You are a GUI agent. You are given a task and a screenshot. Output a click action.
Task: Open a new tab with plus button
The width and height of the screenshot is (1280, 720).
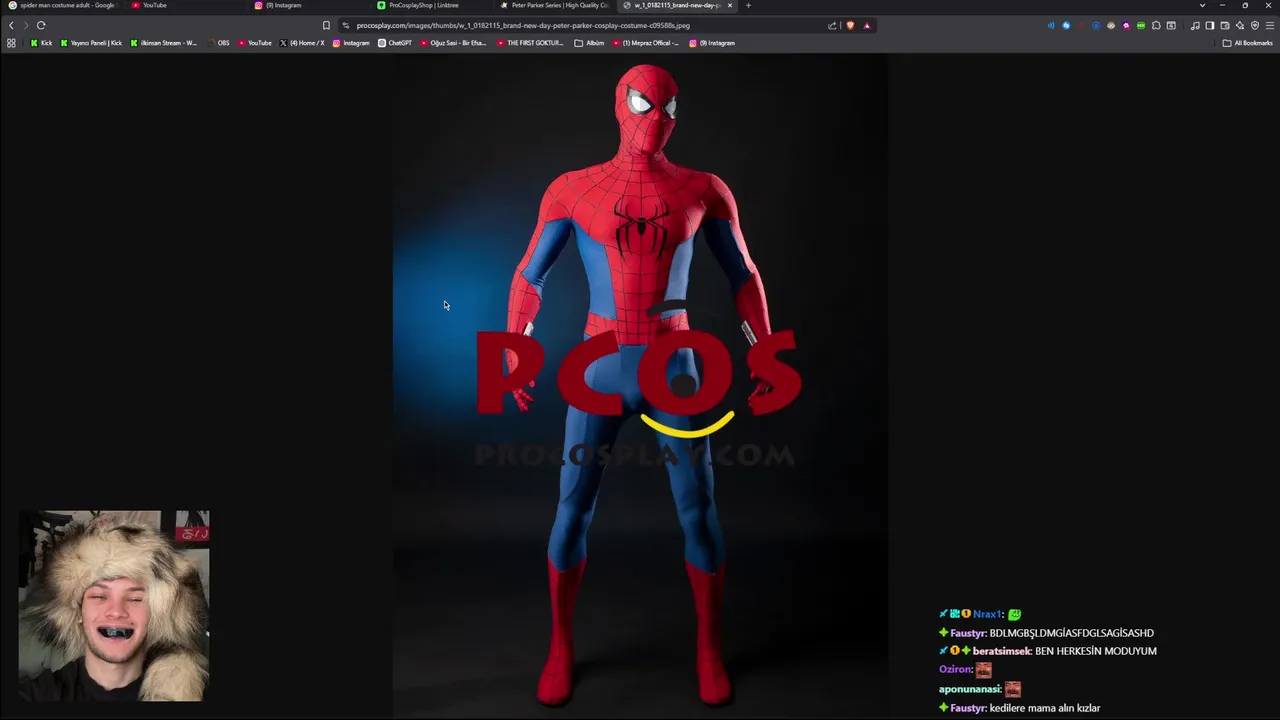point(748,5)
